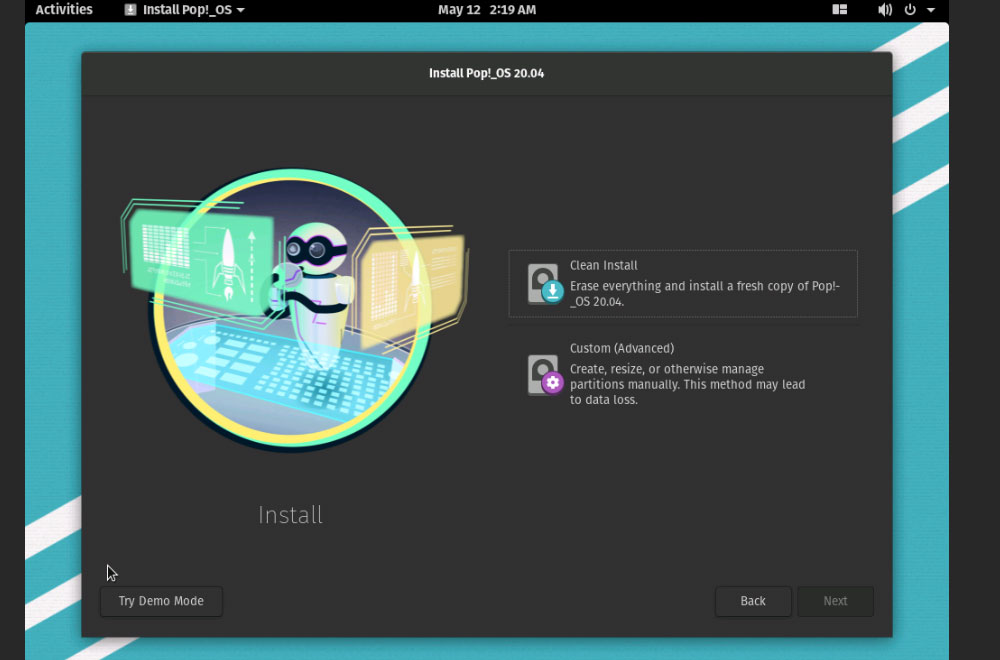
Task: Open the volume speaker icon
Action: (x=885, y=10)
